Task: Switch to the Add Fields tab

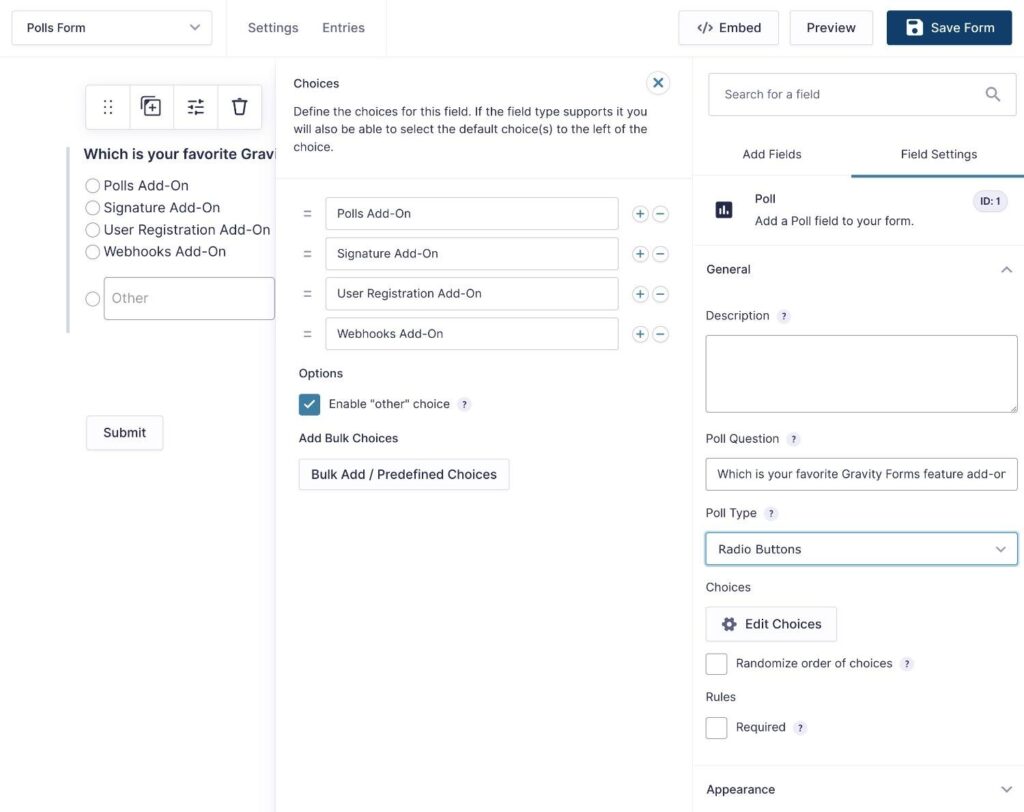Action: click(x=771, y=154)
